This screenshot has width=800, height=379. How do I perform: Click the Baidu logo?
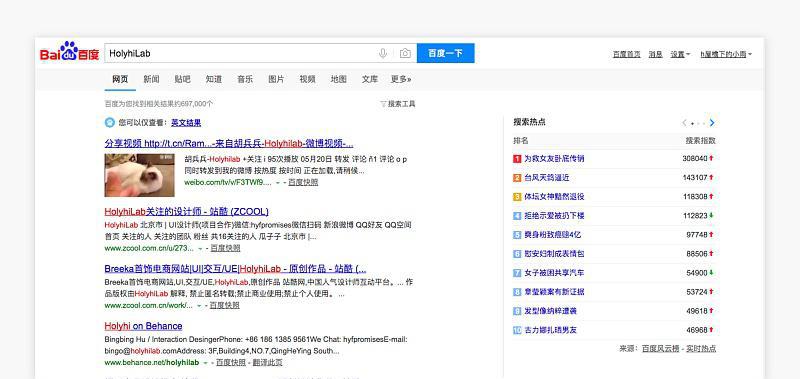[x=69, y=51]
